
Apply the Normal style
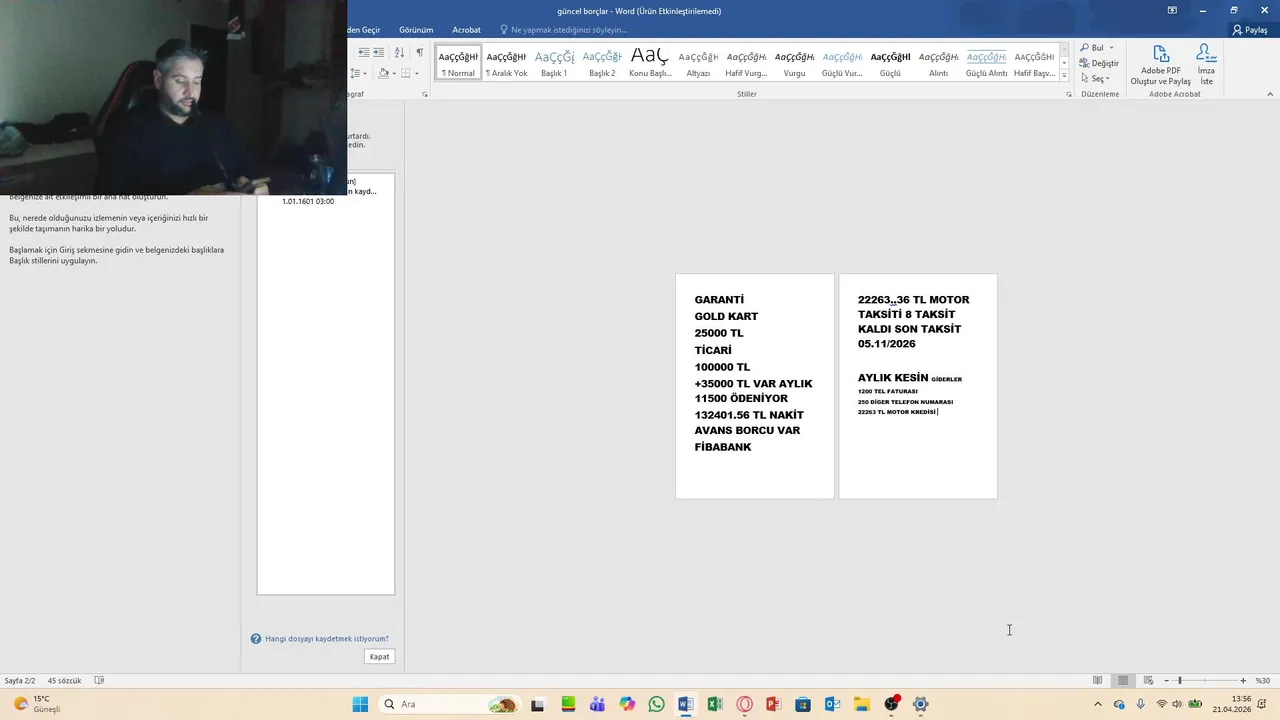click(458, 62)
